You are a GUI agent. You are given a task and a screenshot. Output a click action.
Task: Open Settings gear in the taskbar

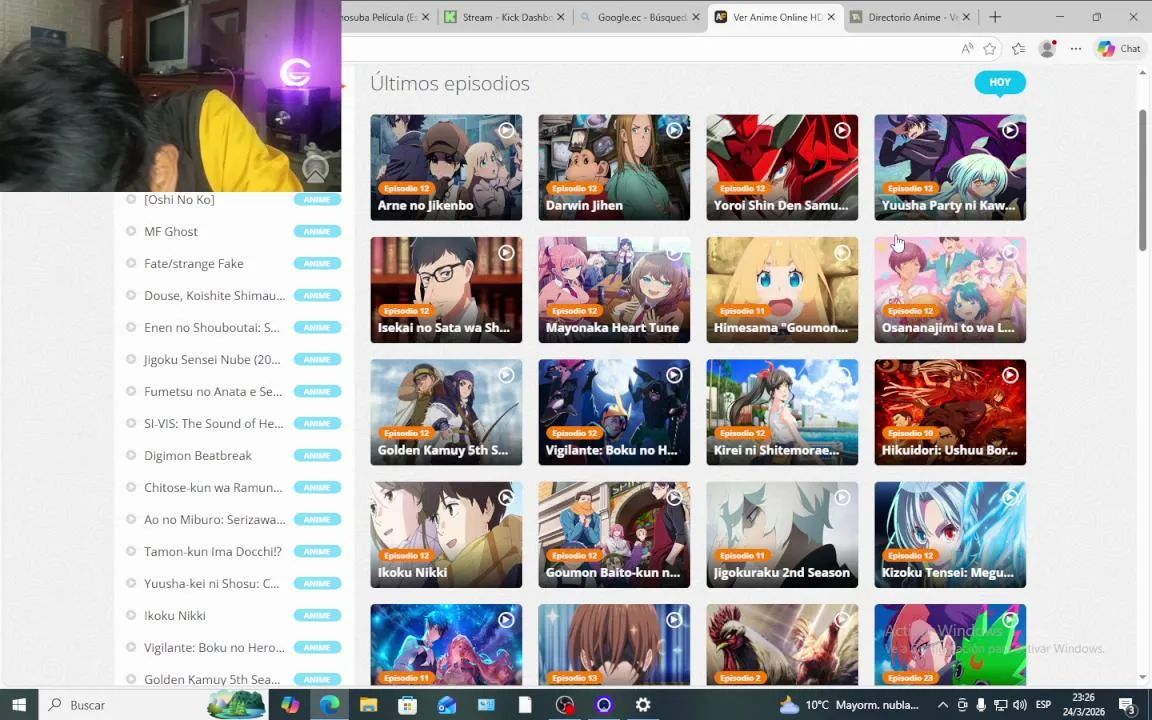643,705
